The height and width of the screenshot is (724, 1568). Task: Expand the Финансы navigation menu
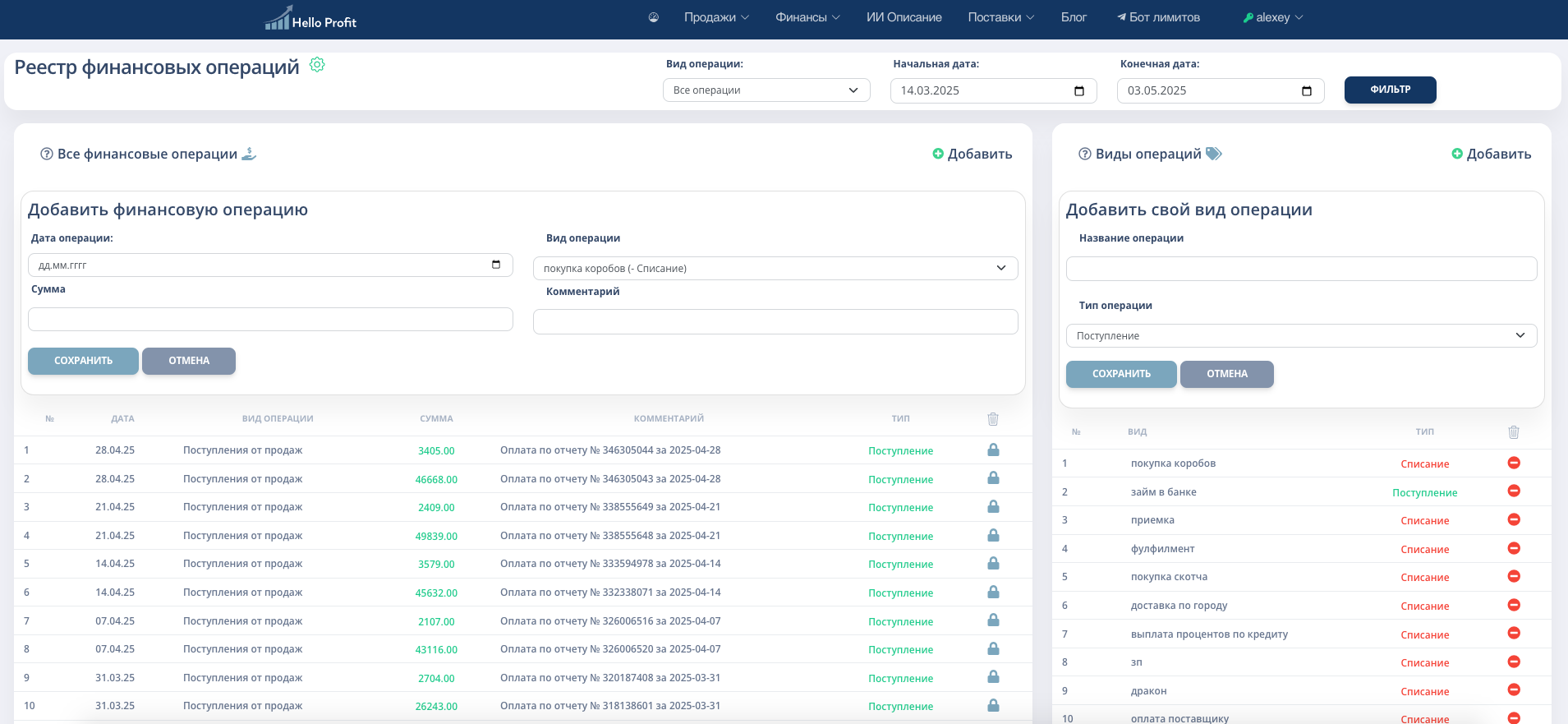pyautogui.click(x=807, y=17)
